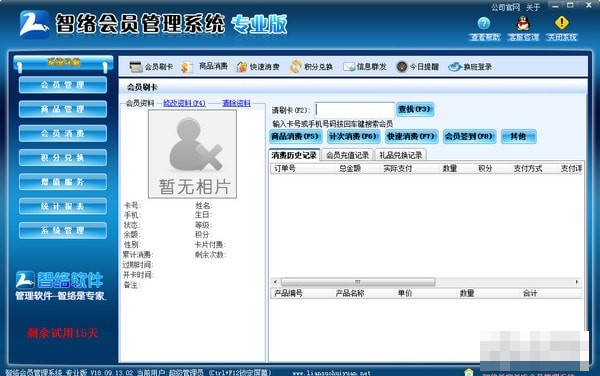Screen dimensions: 600x376
Task: Click 订单号 column header
Action: (x=285, y=168)
